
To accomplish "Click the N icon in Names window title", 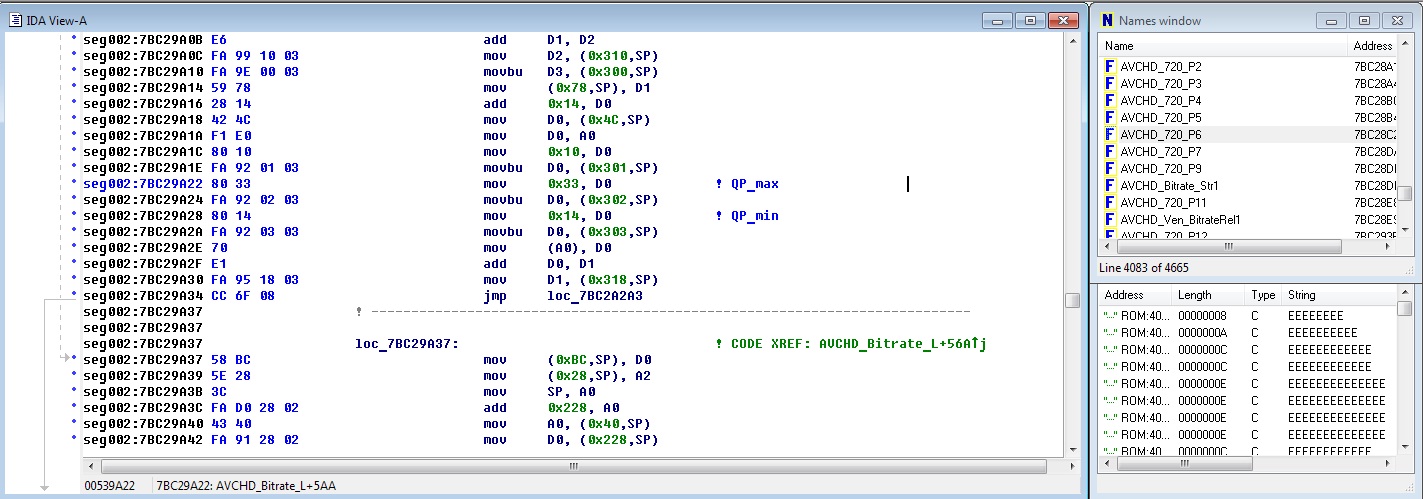I will pyautogui.click(x=1107, y=20).
